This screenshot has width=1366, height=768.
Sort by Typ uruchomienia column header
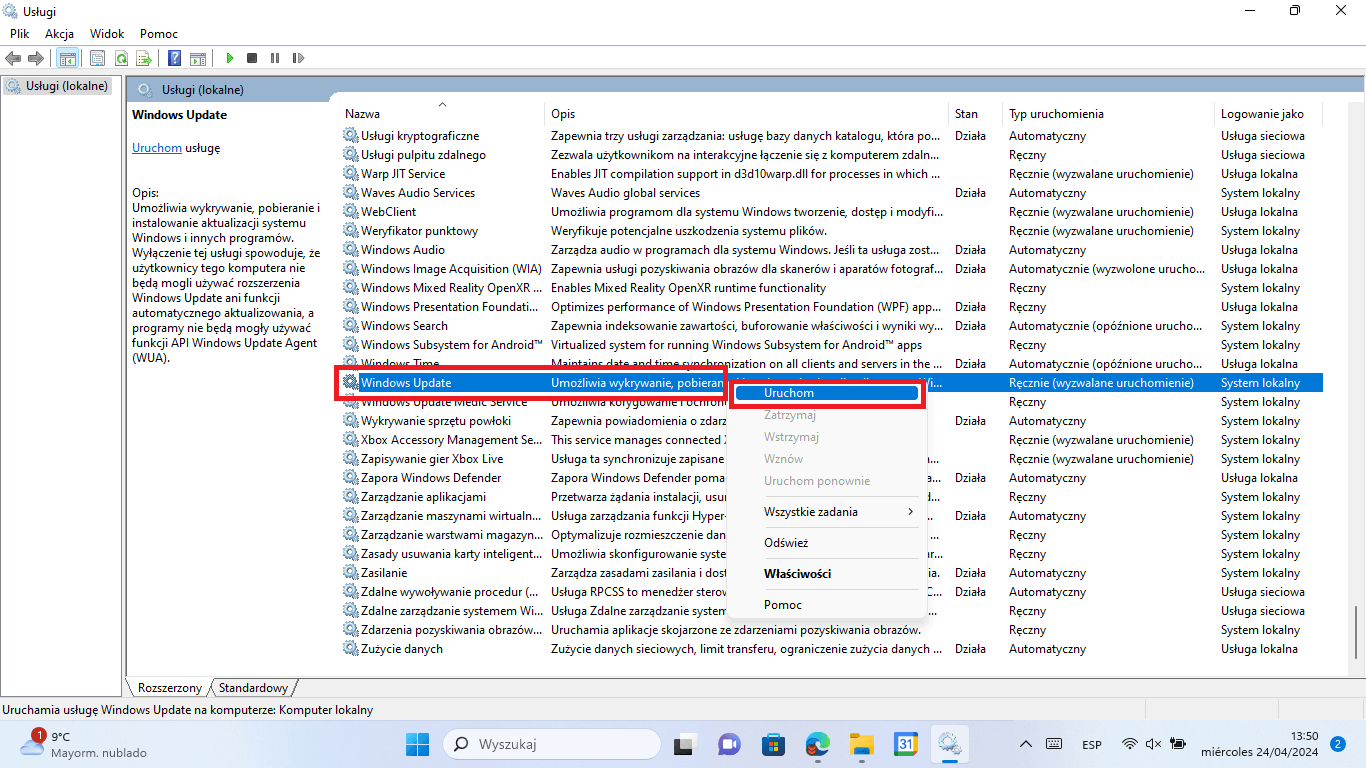tap(1108, 114)
